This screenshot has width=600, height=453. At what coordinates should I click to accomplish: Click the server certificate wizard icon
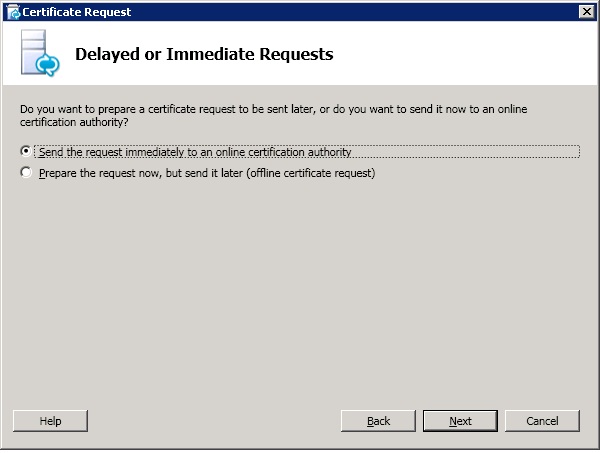tap(40, 53)
